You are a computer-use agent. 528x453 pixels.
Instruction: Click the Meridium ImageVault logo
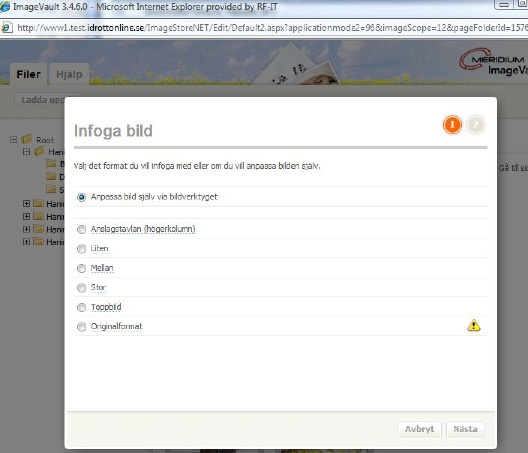tap(493, 62)
